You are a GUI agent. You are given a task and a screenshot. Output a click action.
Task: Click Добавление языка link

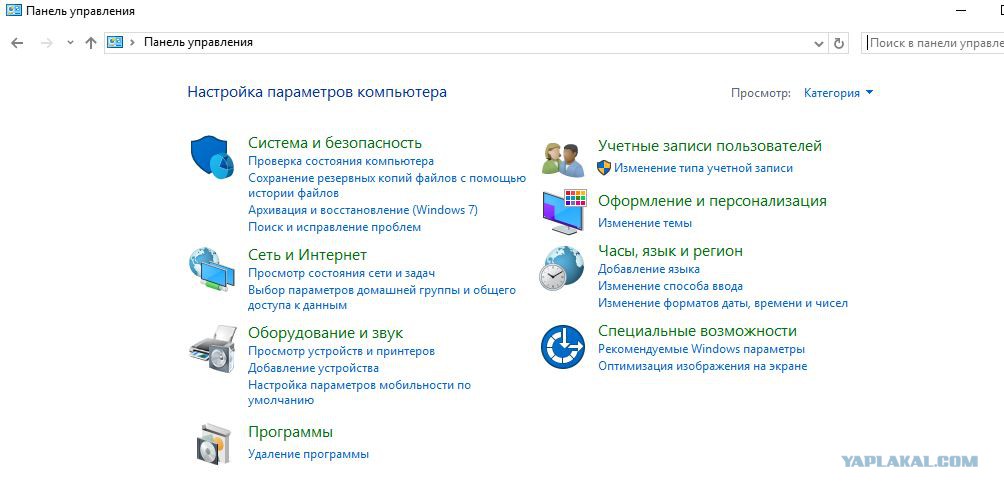649,270
